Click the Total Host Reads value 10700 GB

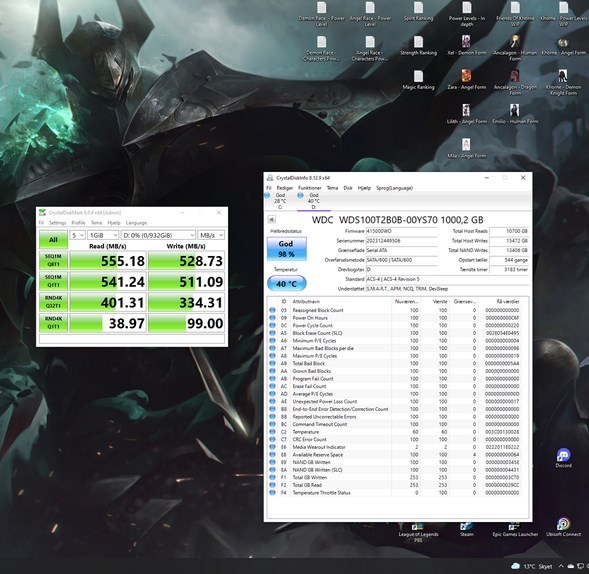(x=509, y=231)
